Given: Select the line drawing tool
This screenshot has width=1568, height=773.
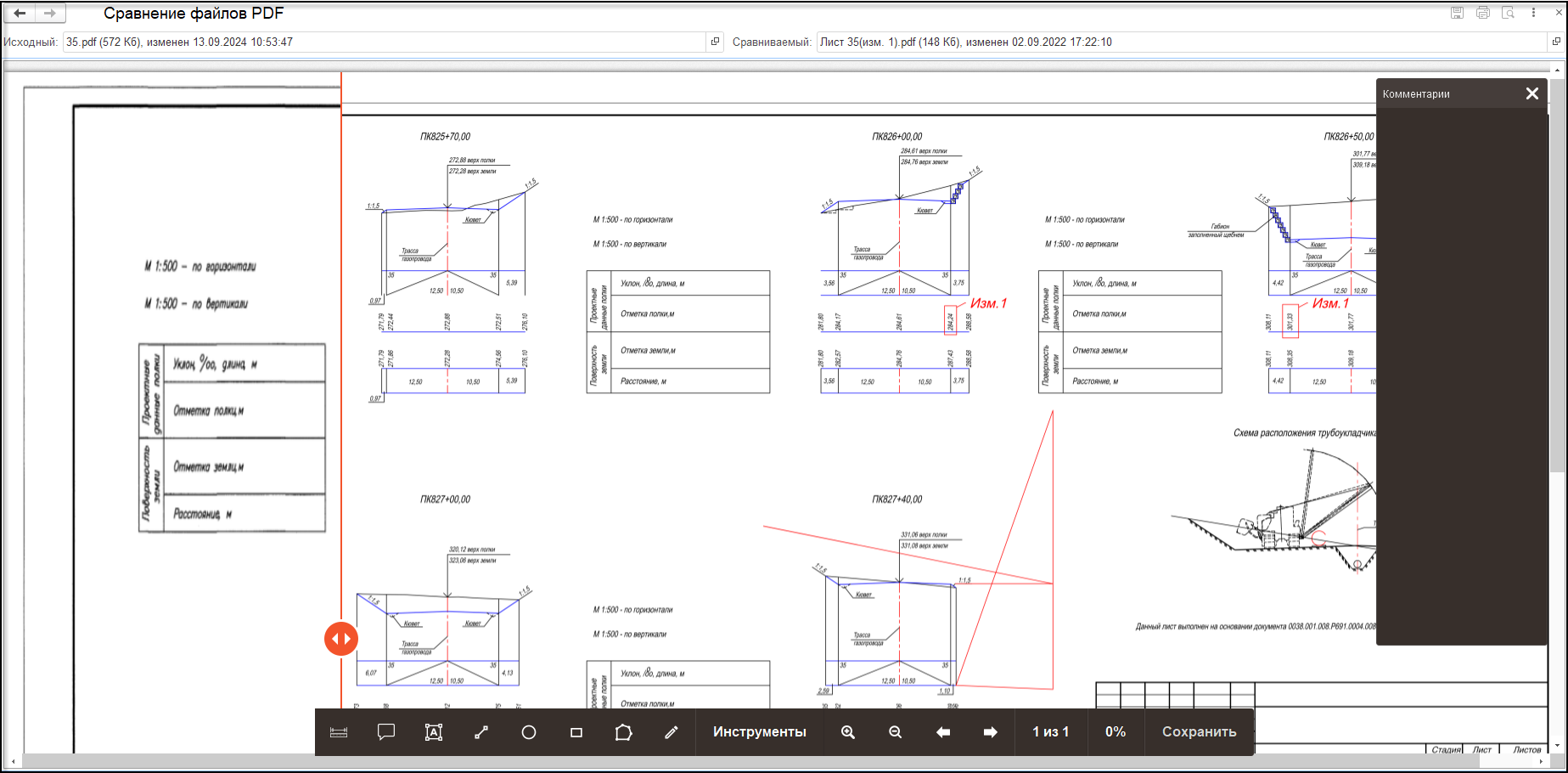Looking at the screenshot, I should tap(481, 732).
